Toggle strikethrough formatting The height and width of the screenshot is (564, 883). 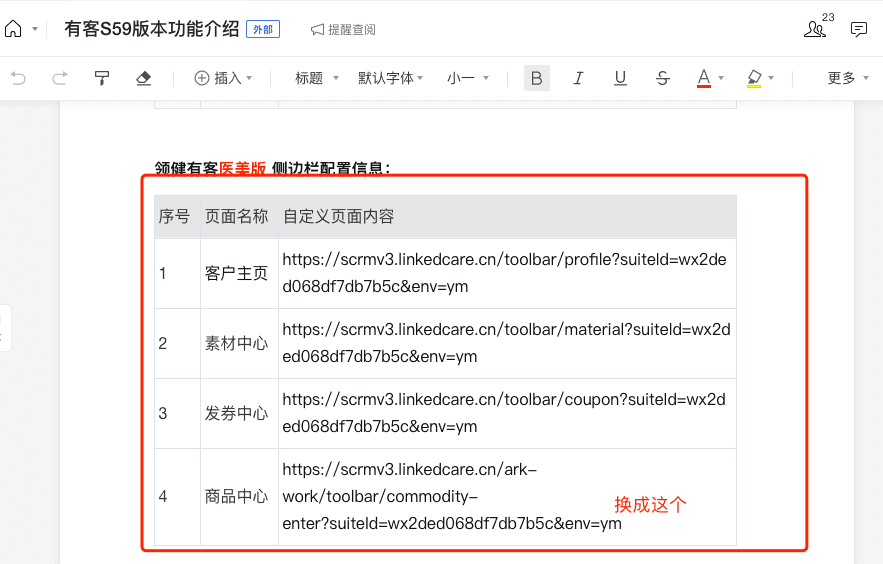point(662,78)
